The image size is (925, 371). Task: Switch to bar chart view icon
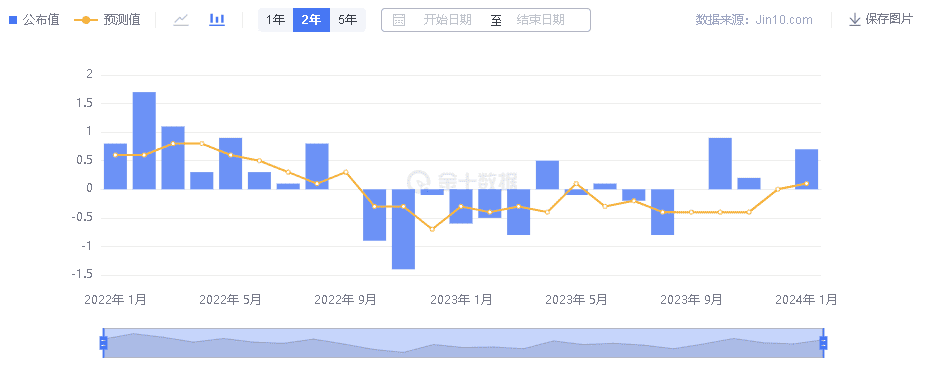click(217, 19)
